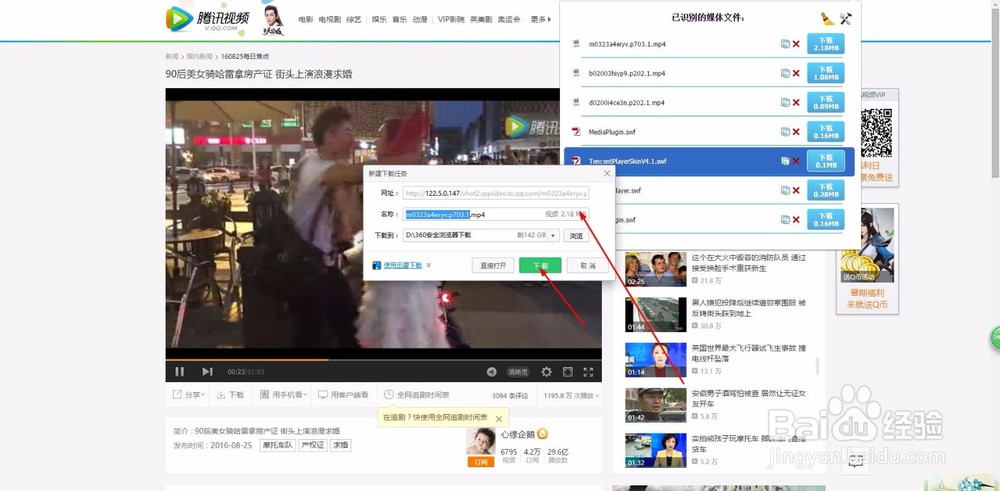Enter fullscreen in video player
This screenshot has height=491, width=1000.
[589, 372]
